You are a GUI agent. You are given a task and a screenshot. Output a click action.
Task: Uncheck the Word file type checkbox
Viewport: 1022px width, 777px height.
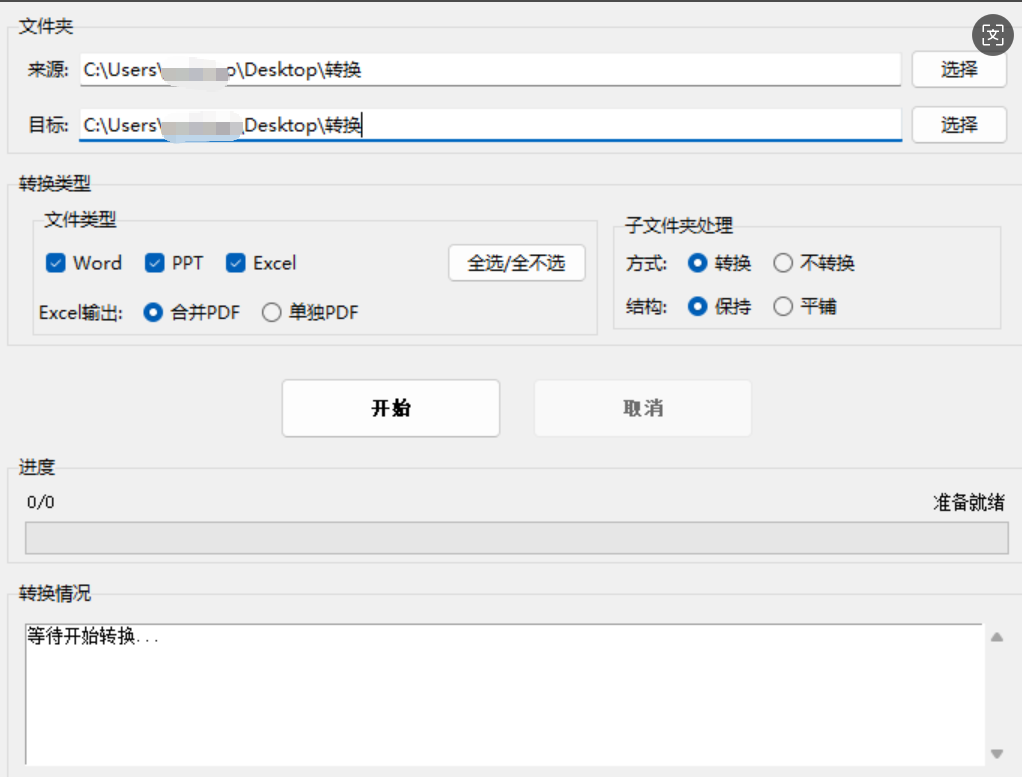point(56,263)
